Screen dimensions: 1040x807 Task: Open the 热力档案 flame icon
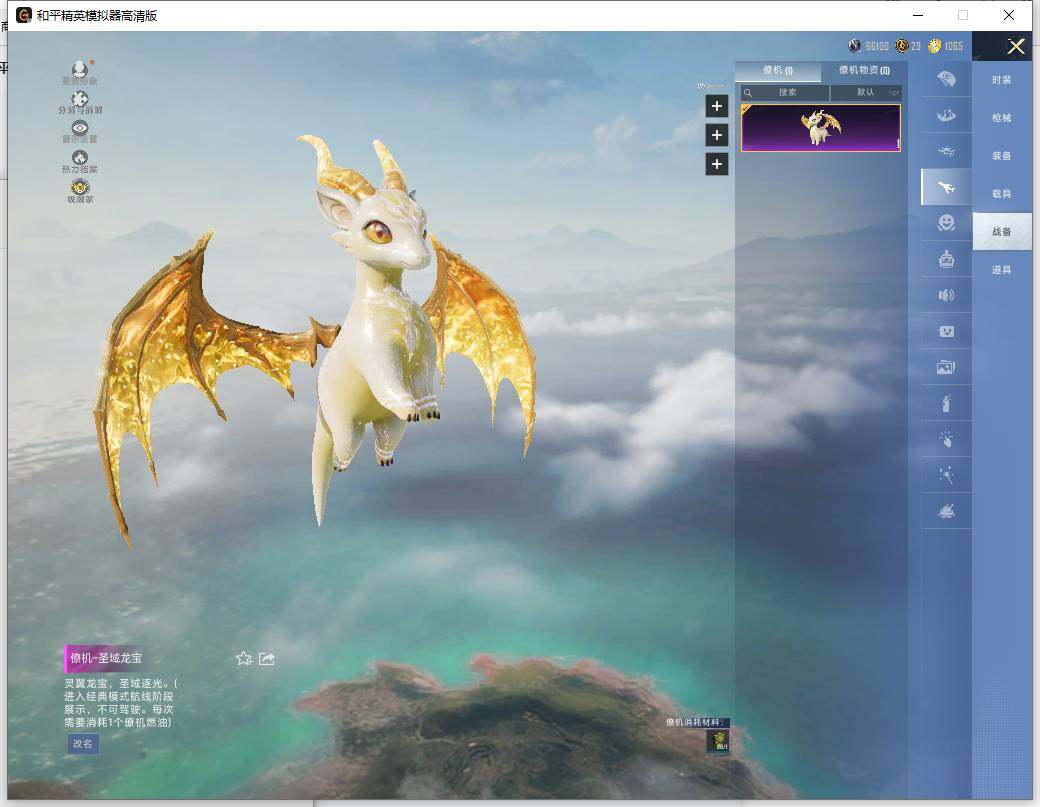point(80,160)
